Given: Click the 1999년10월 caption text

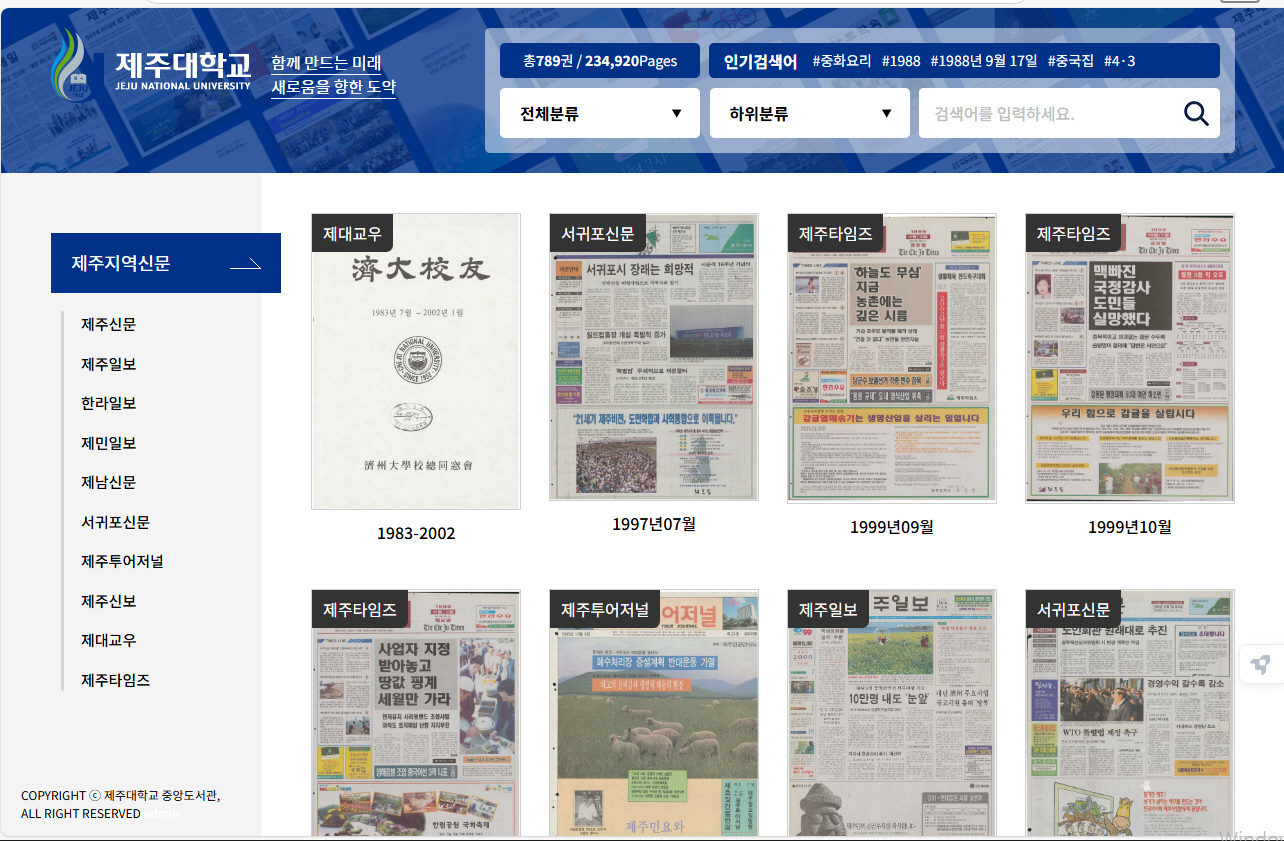Looking at the screenshot, I should tap(1130, 527).
